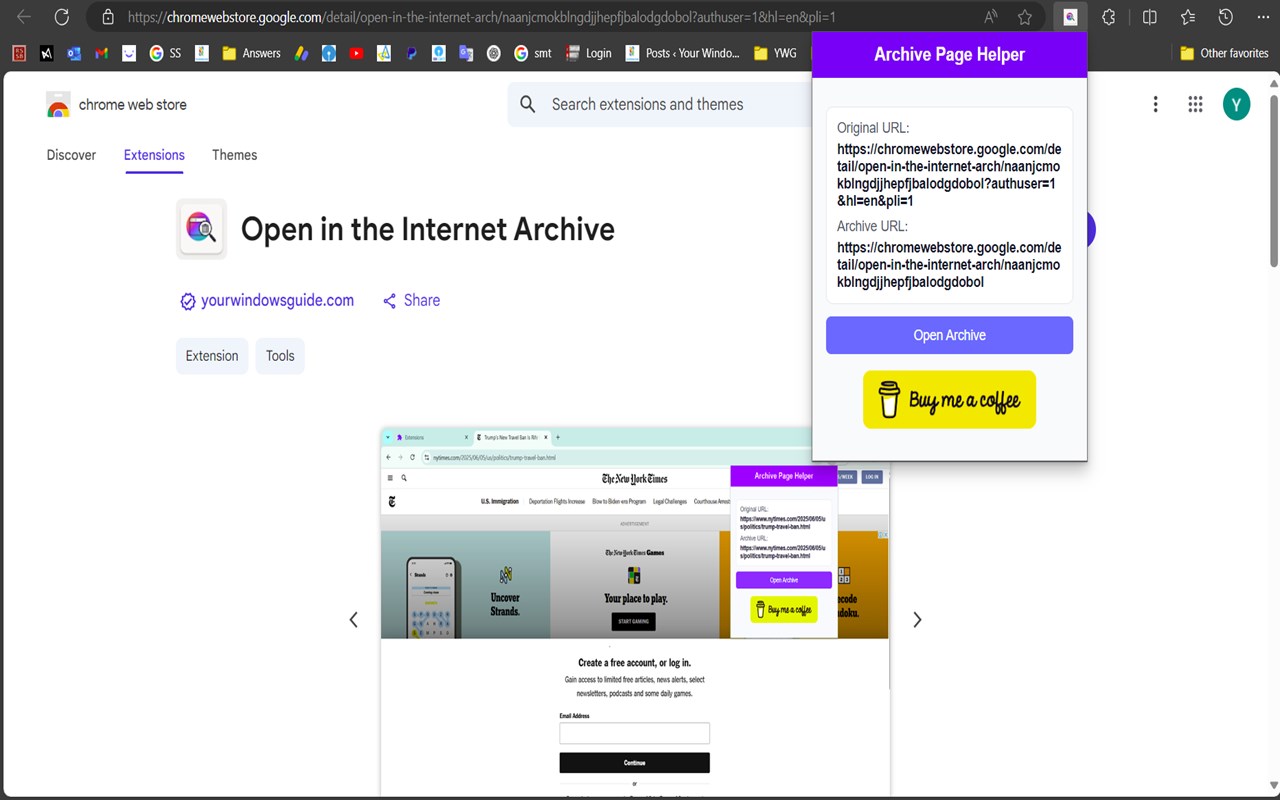Open the Google apps grid

1195,104
